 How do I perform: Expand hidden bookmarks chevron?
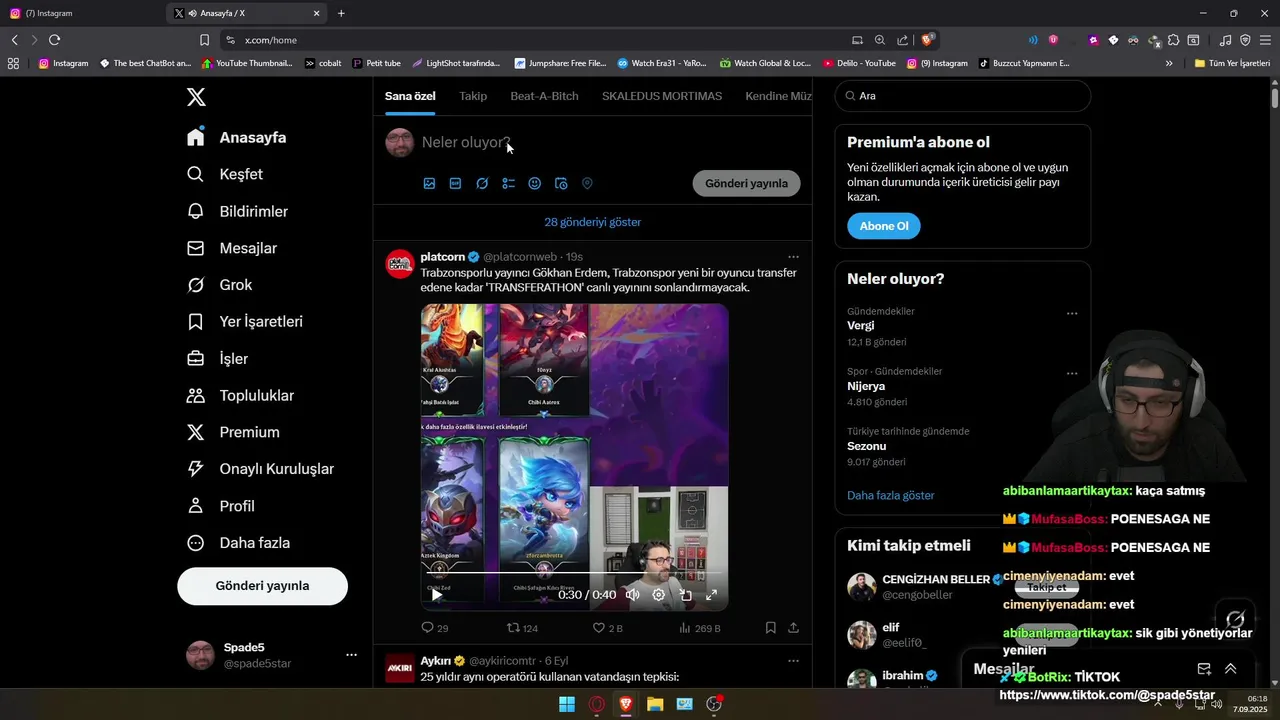pos(1169,63)
